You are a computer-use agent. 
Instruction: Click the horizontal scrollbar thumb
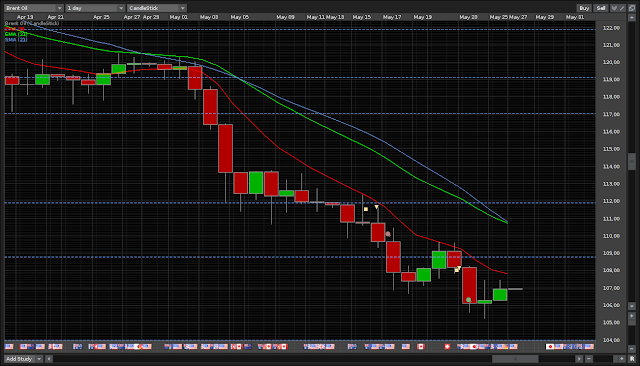point(515,359)
